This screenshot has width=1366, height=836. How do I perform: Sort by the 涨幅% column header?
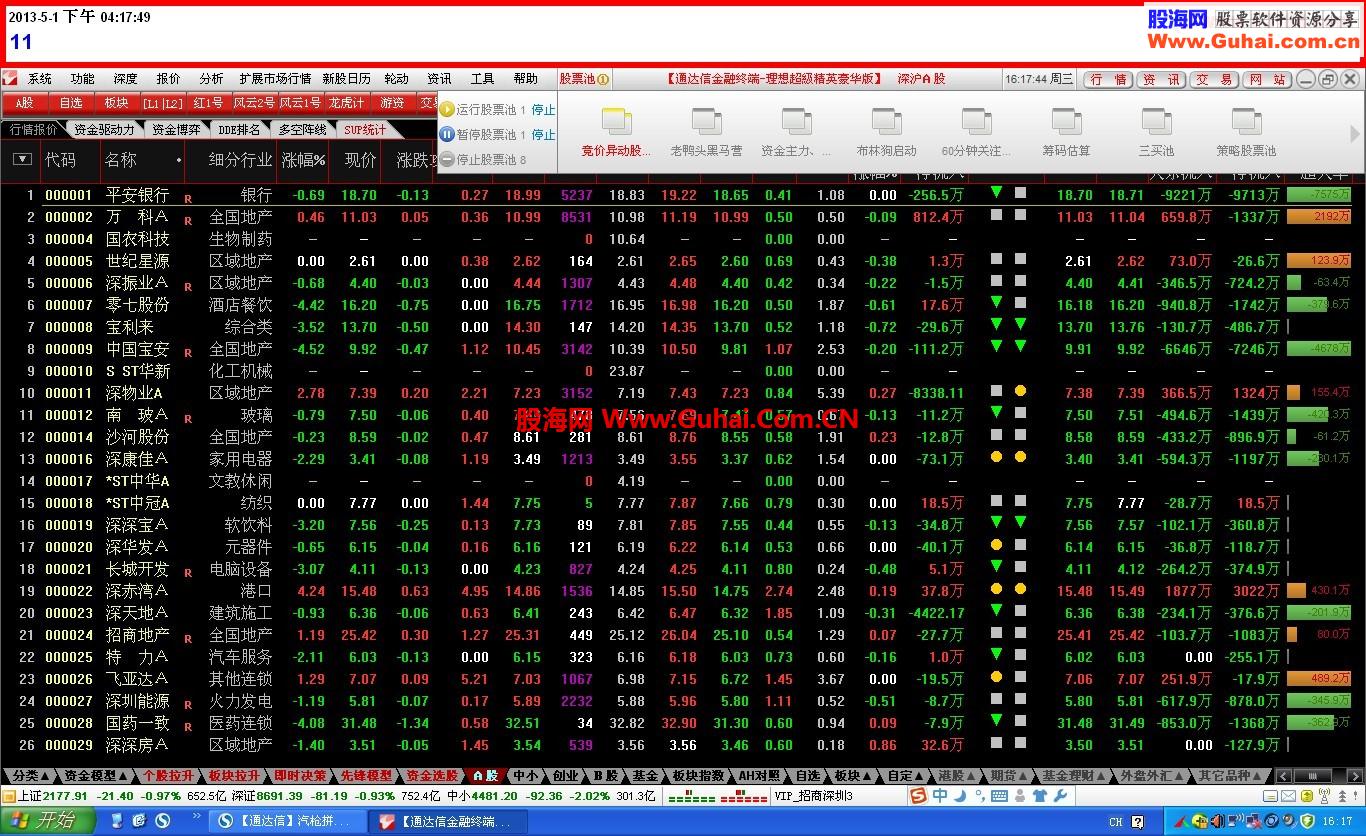304,160
